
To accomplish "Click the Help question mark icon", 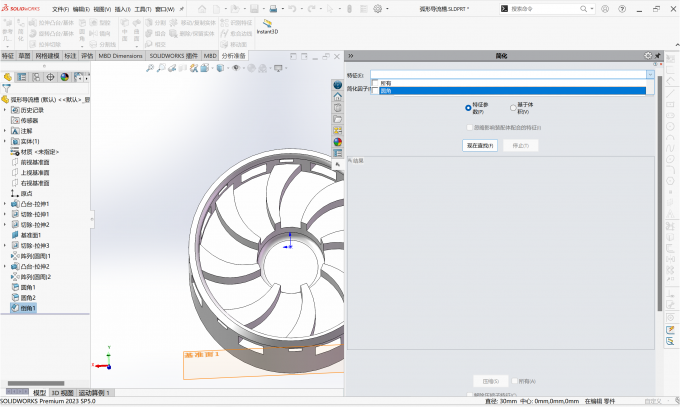I will (622, 9).
